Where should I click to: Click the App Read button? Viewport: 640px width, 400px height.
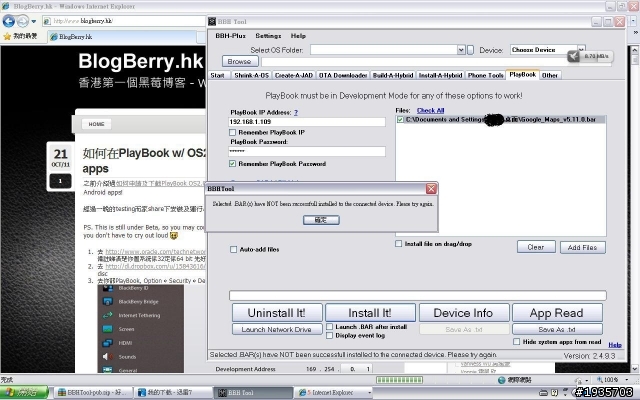point(557,313)
